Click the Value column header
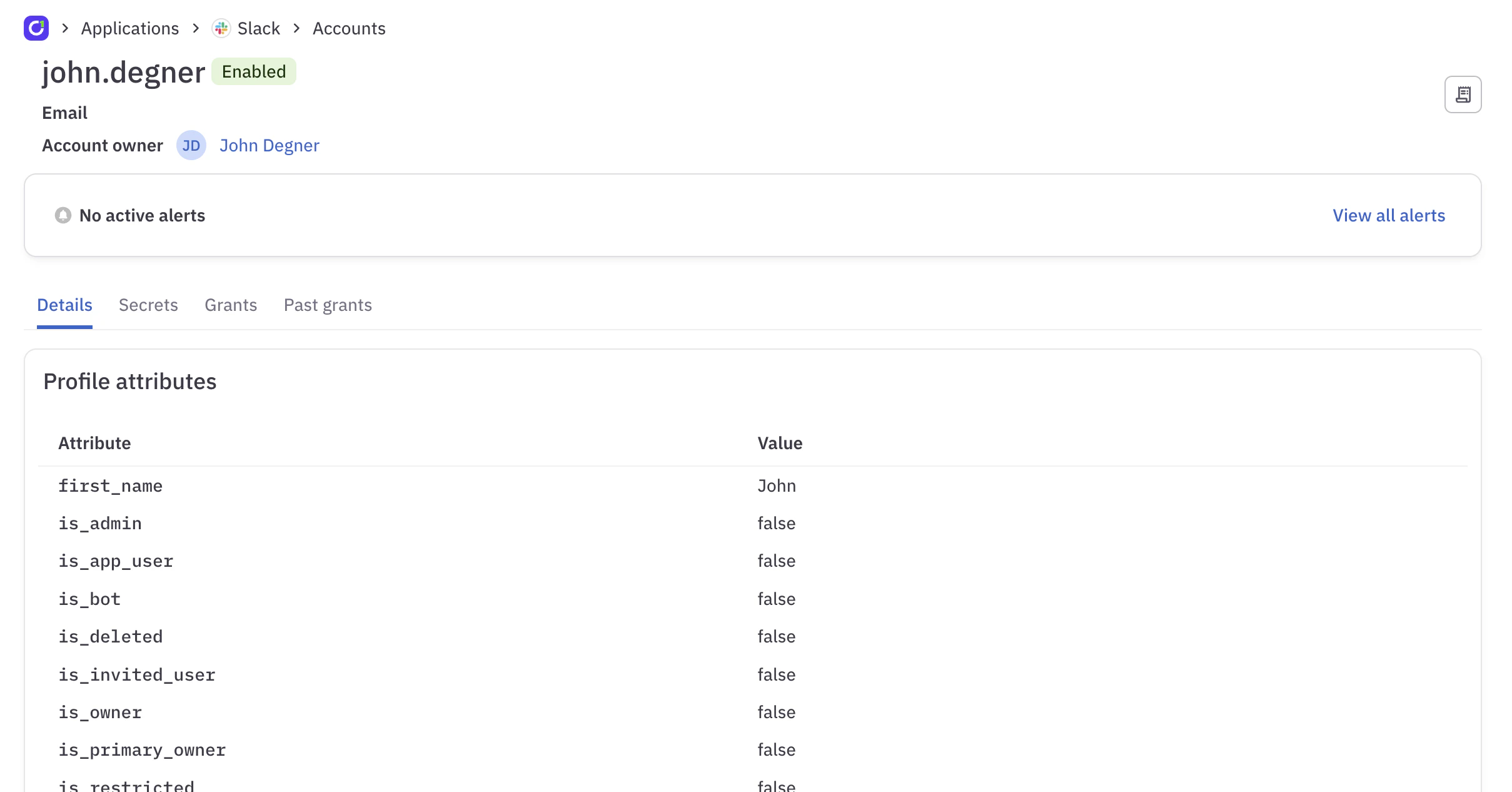 779,443
